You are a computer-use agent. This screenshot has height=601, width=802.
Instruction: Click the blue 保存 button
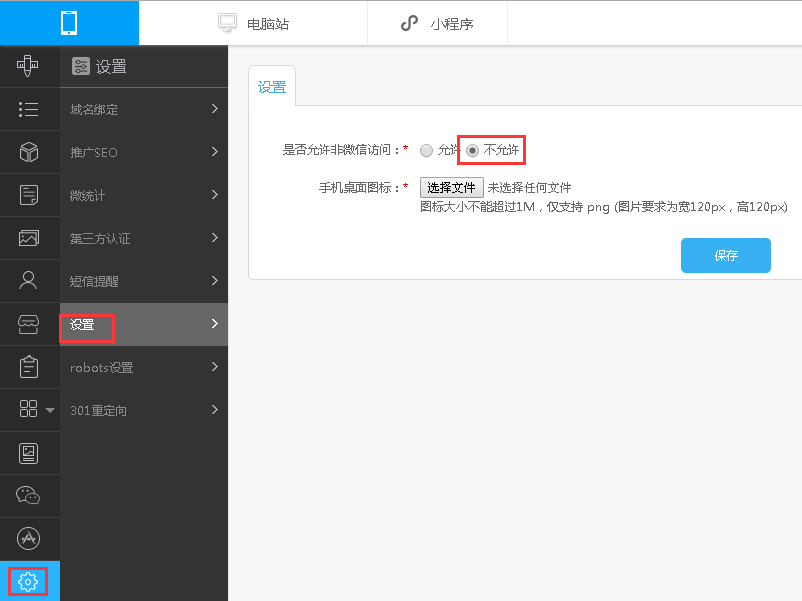[725, 255]
